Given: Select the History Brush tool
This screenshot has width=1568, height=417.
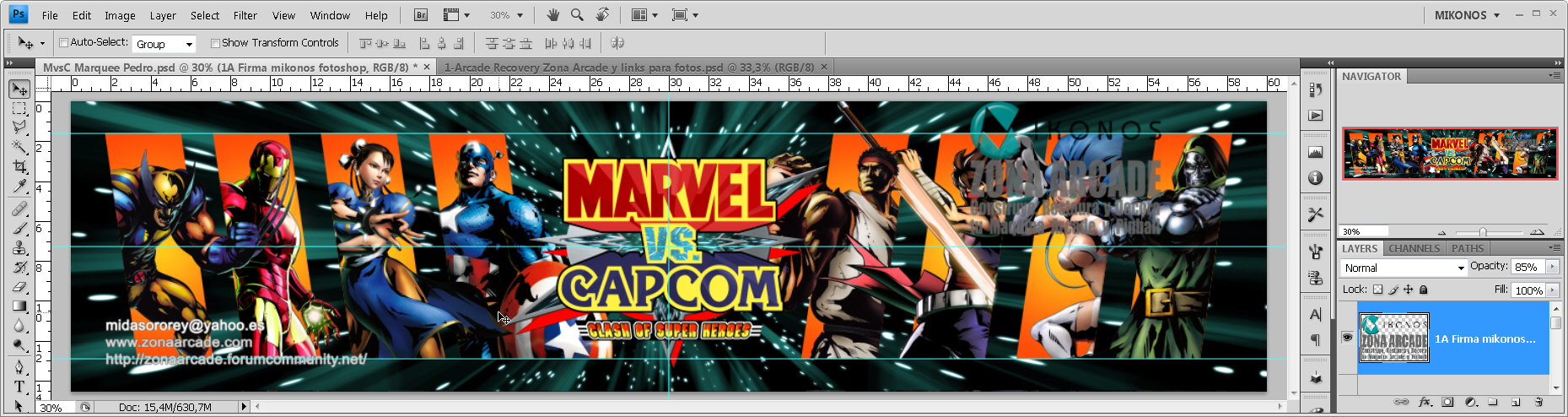Looking at the screenshot, I should (19, 268).
